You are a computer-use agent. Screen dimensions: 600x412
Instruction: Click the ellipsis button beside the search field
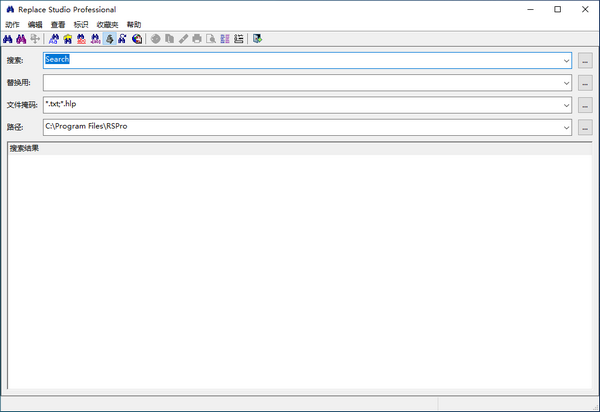(x=585, y=60)
